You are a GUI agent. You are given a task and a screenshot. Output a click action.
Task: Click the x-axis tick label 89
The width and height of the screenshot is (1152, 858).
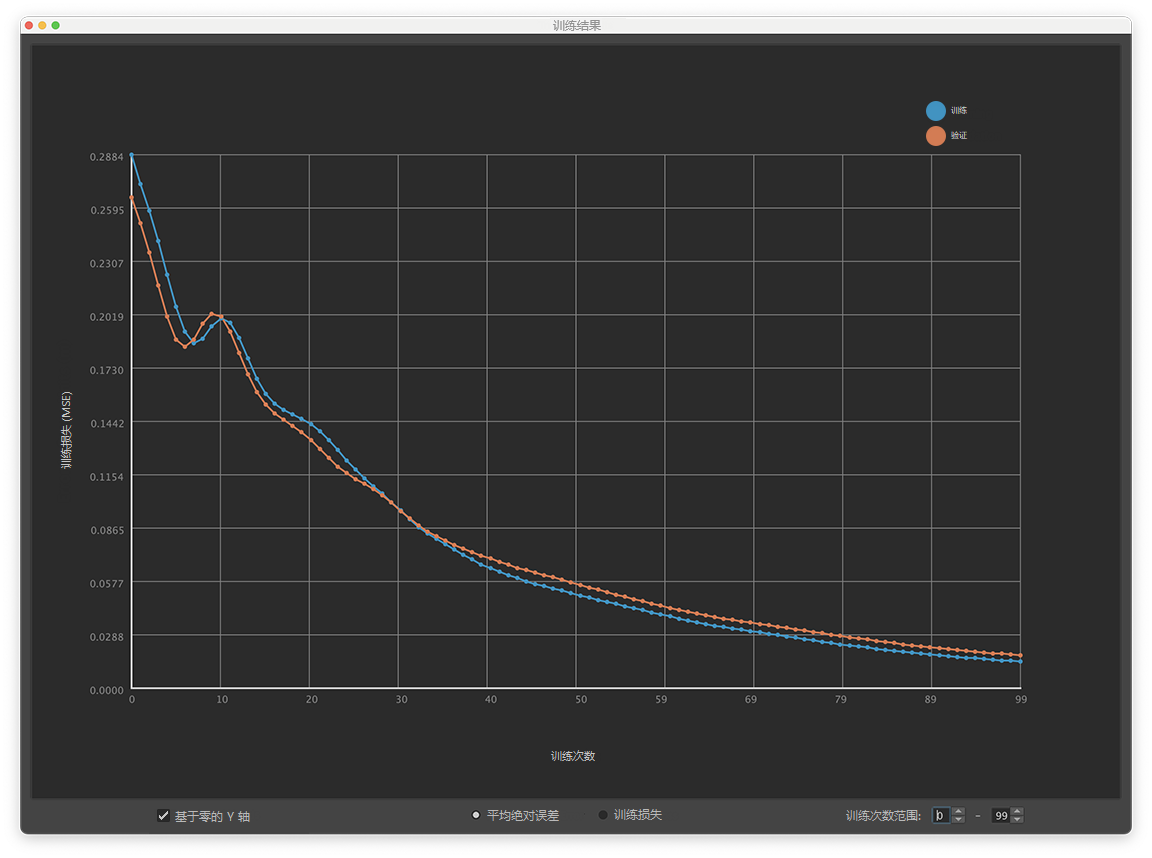click(931, 700)
